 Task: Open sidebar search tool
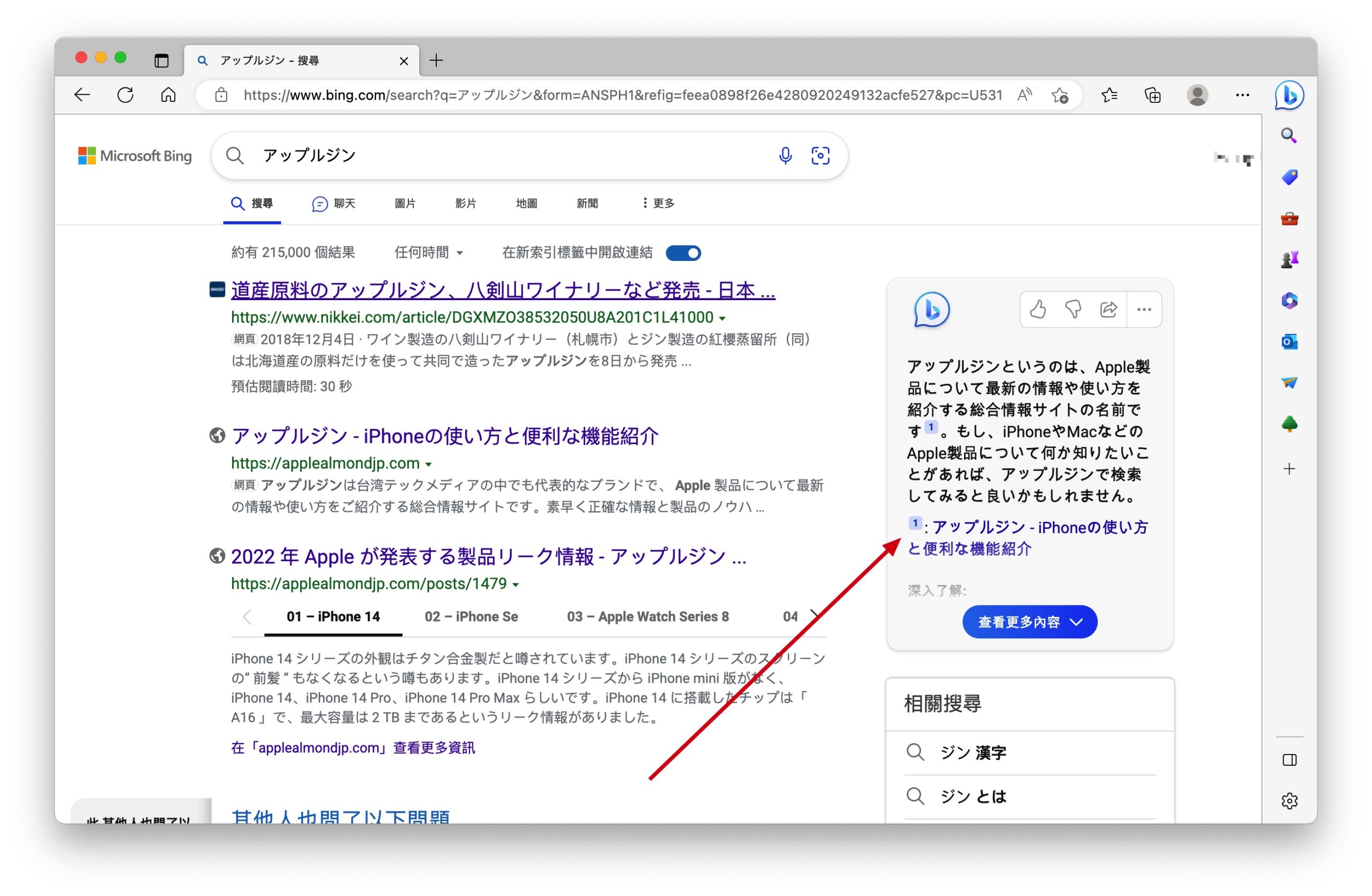(x=1289, y=136)
